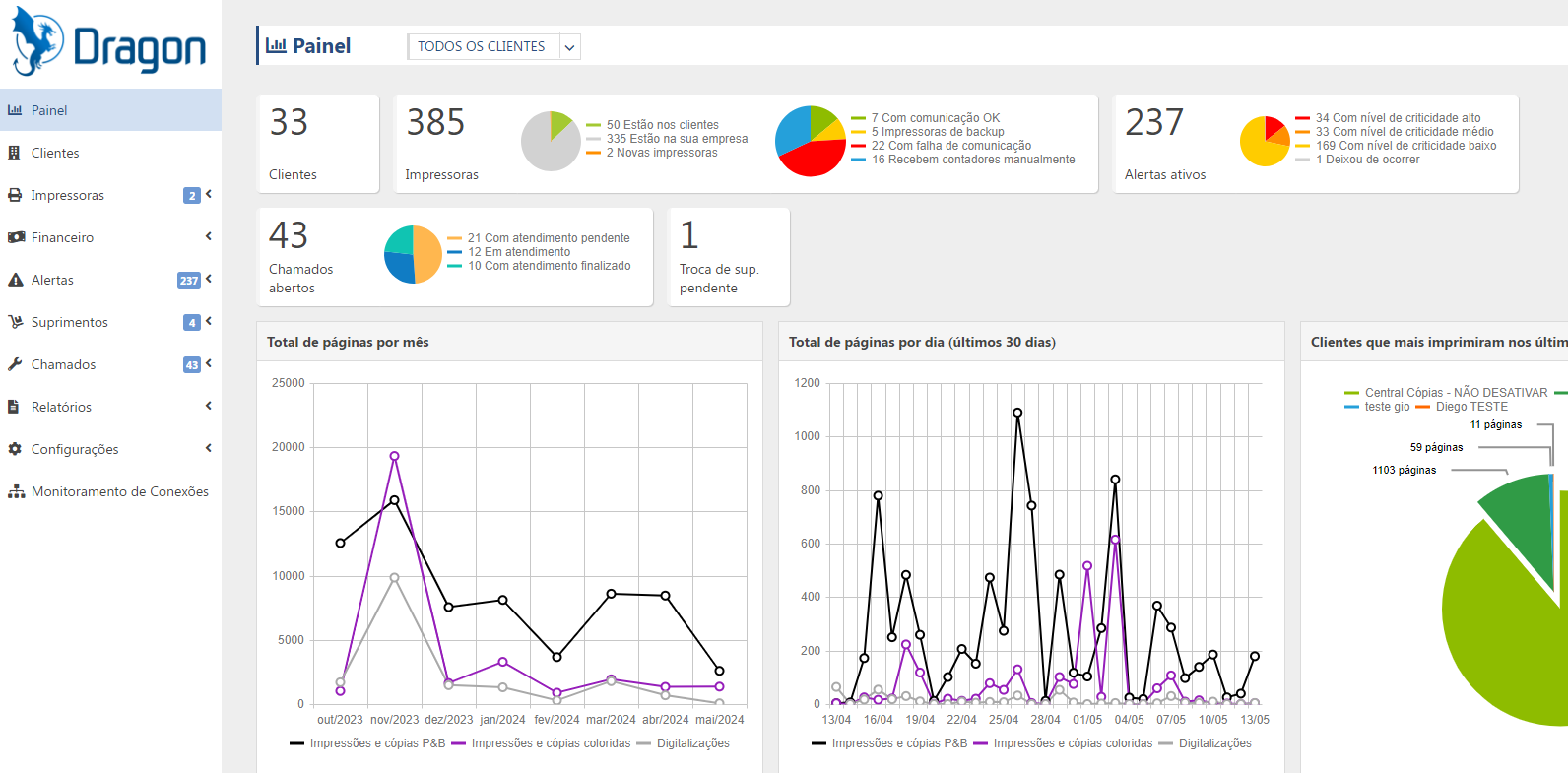Click the dropdown arrow beside TODOS OS CLIENTES
The image size is (1568, 773).
pyautogui.click(x=569, y=47)
